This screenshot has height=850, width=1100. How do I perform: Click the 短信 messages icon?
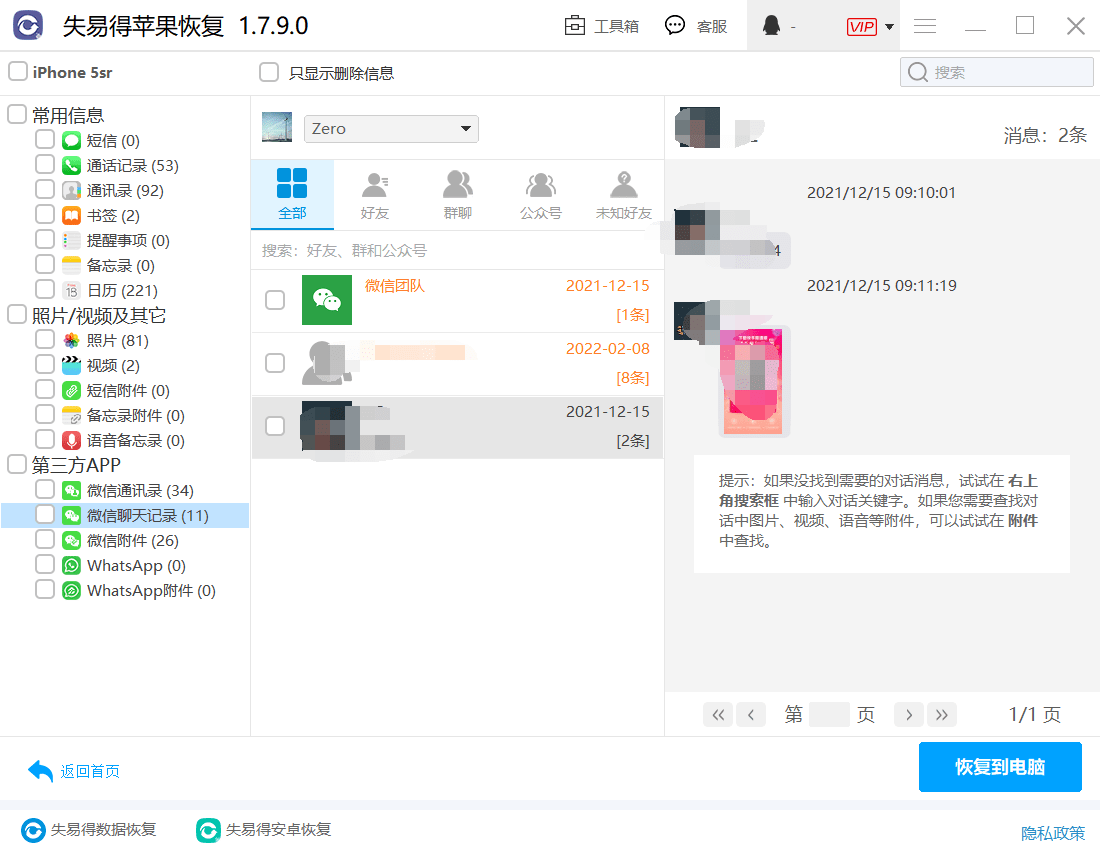pyautogui.click(x=72, y=141)
